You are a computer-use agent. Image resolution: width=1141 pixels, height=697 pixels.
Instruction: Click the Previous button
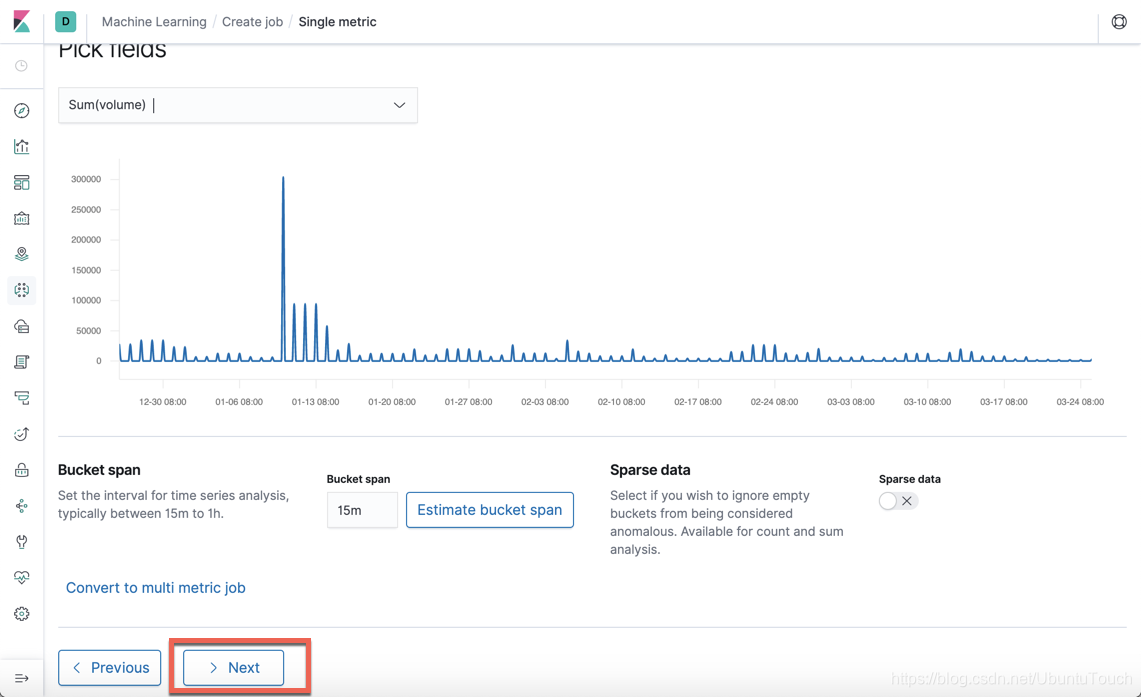pos(110,668)
